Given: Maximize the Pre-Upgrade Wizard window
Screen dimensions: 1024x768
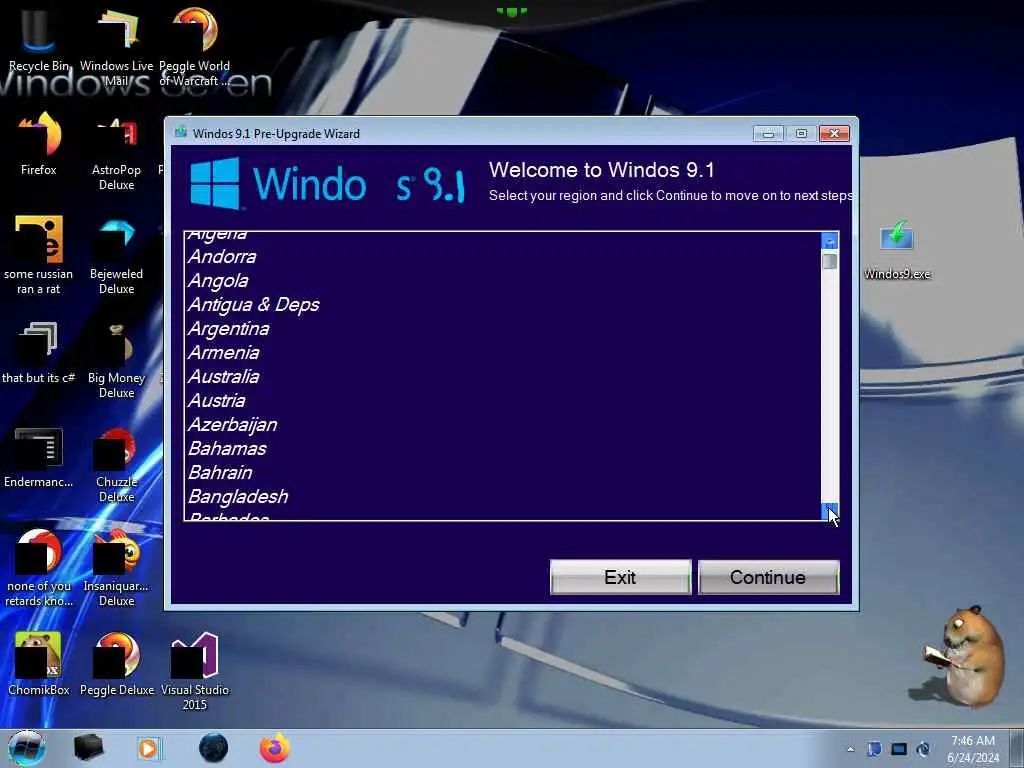Looking at the screenshot, I should pyautogui.click(x=801, y=134).
